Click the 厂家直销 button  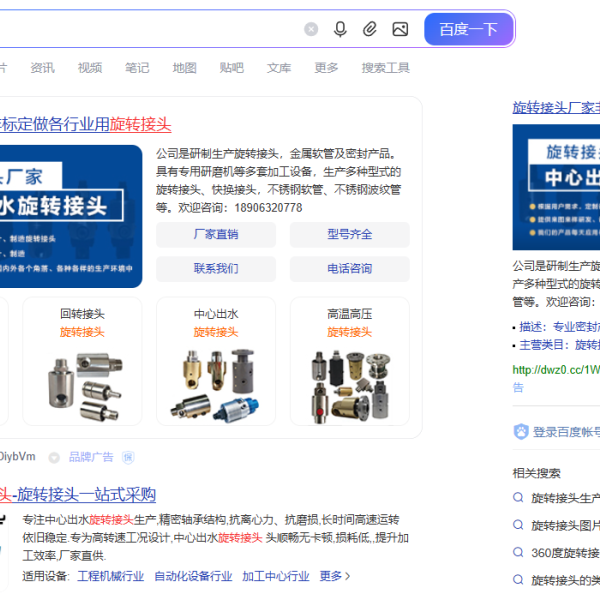[x=216, y=234]
